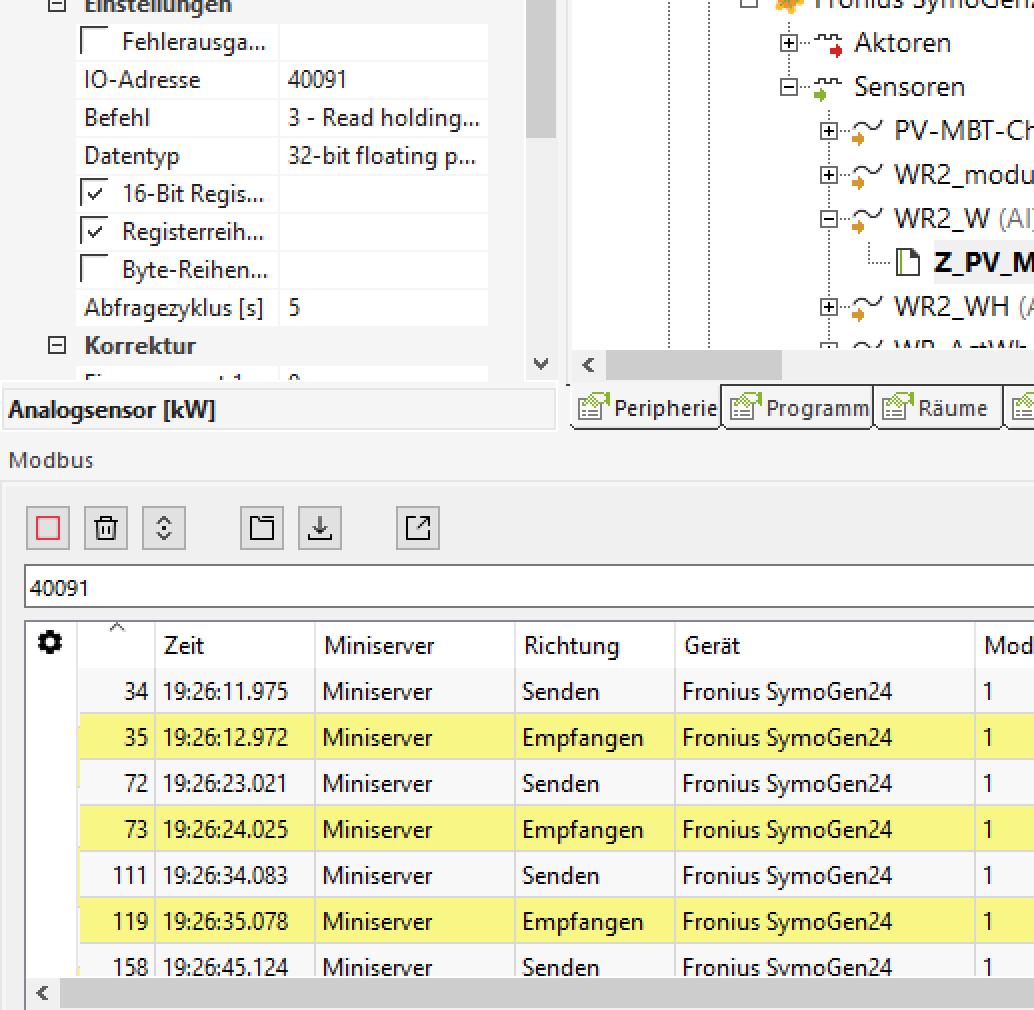The height and width of the screenshot is (1010, 1034).
Task: Select the Aktoren node label
Action: pos(903,43)
